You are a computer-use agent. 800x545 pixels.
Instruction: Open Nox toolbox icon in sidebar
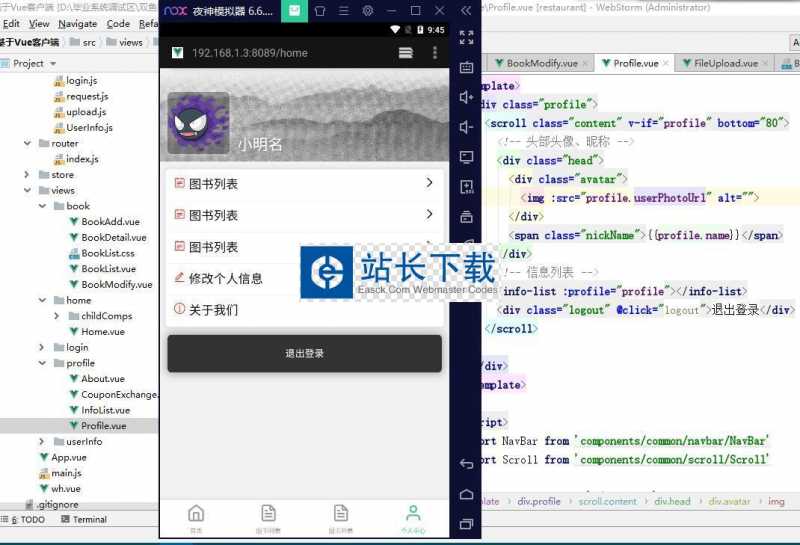coord(466,217)
